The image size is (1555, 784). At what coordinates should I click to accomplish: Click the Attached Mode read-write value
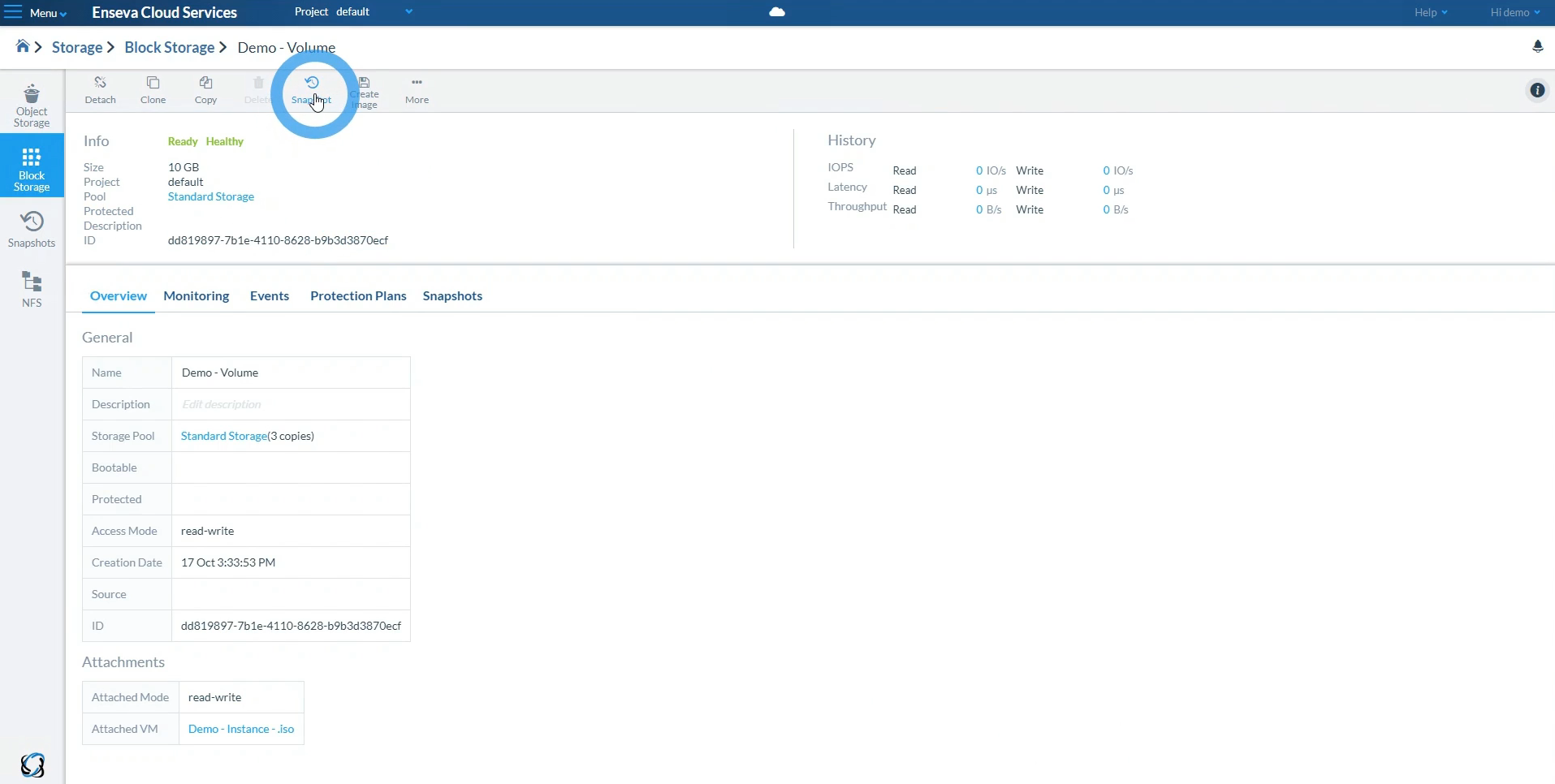tap(215, 697)
